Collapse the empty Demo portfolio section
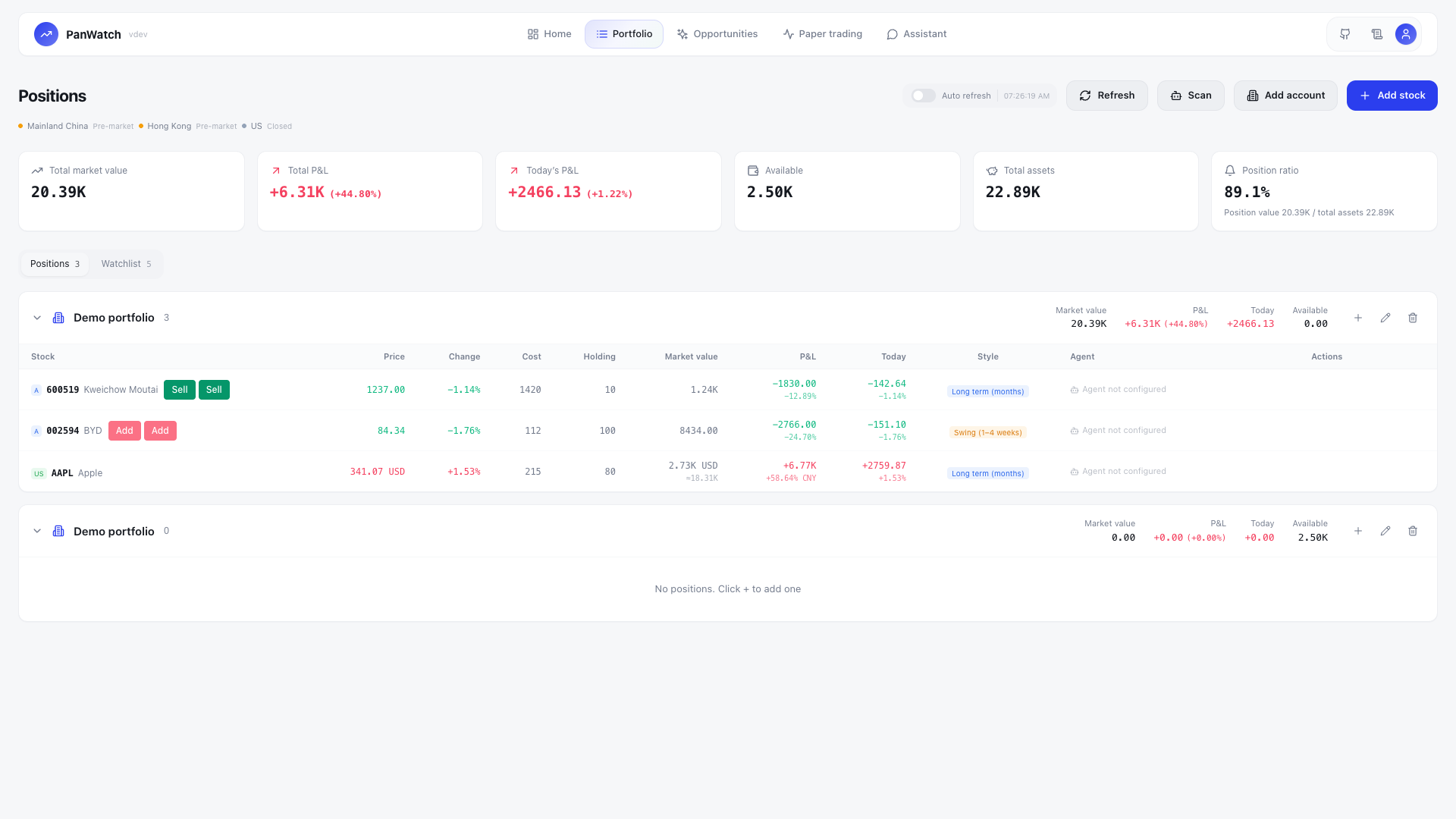1456x819 pixels. point(37,531)
